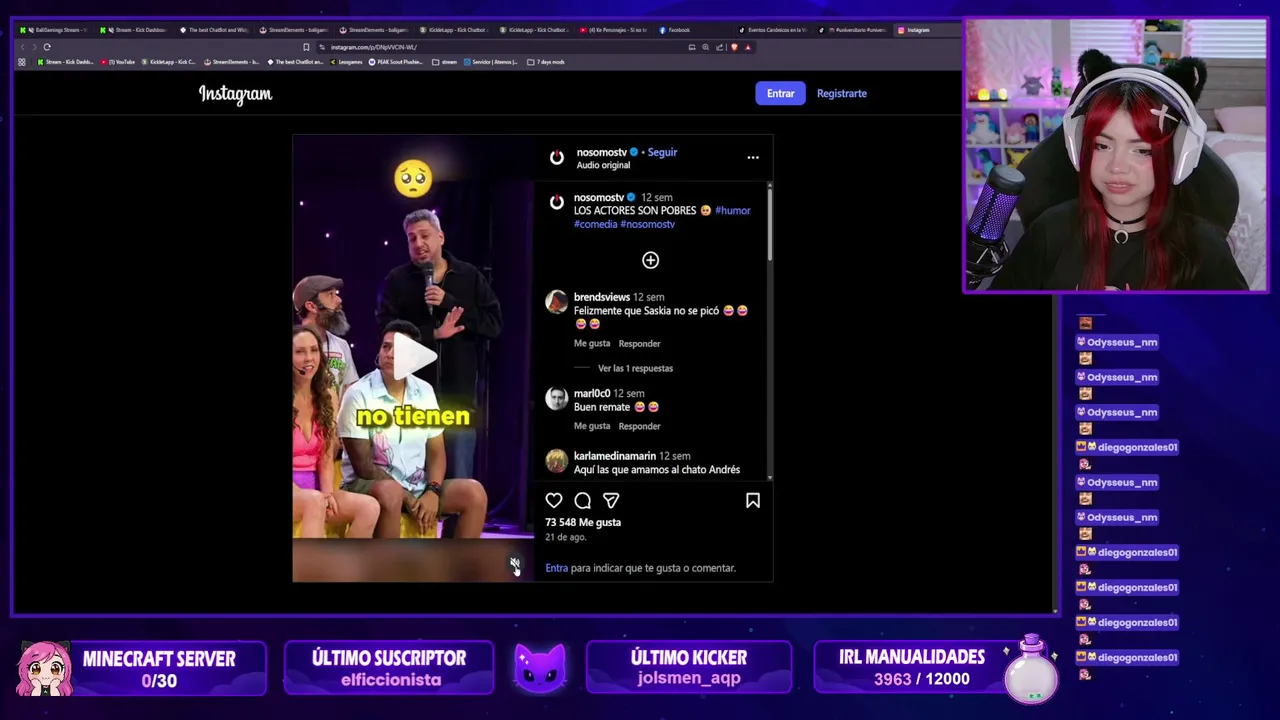Click the Entrar login button

click(780, 93)
